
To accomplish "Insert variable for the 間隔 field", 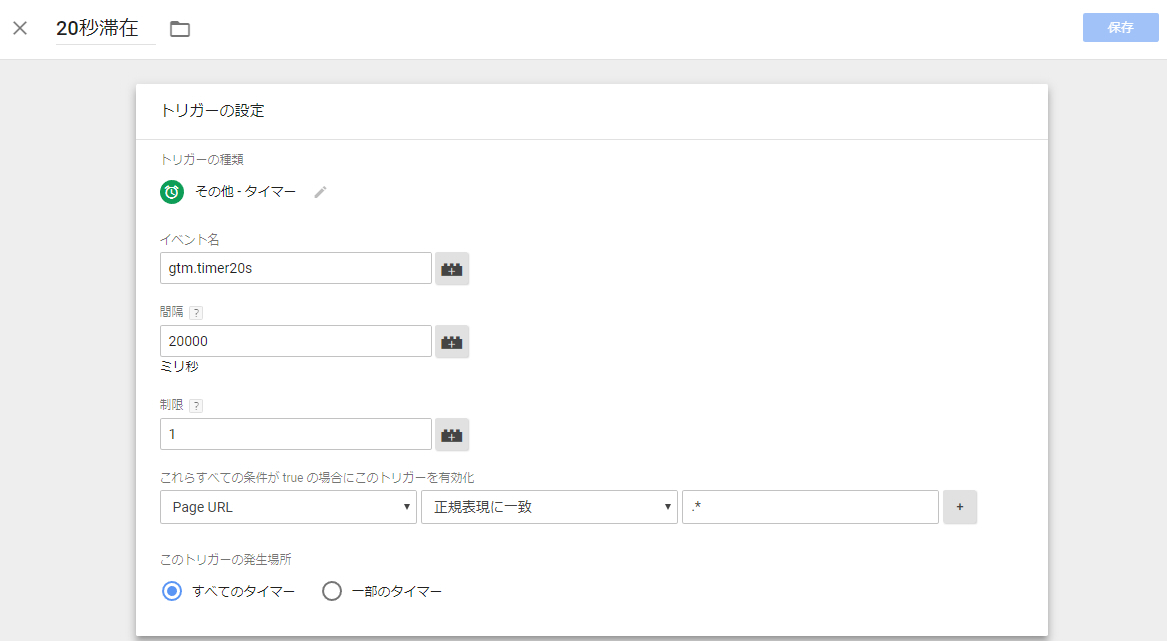I will (x=452, y=342).
